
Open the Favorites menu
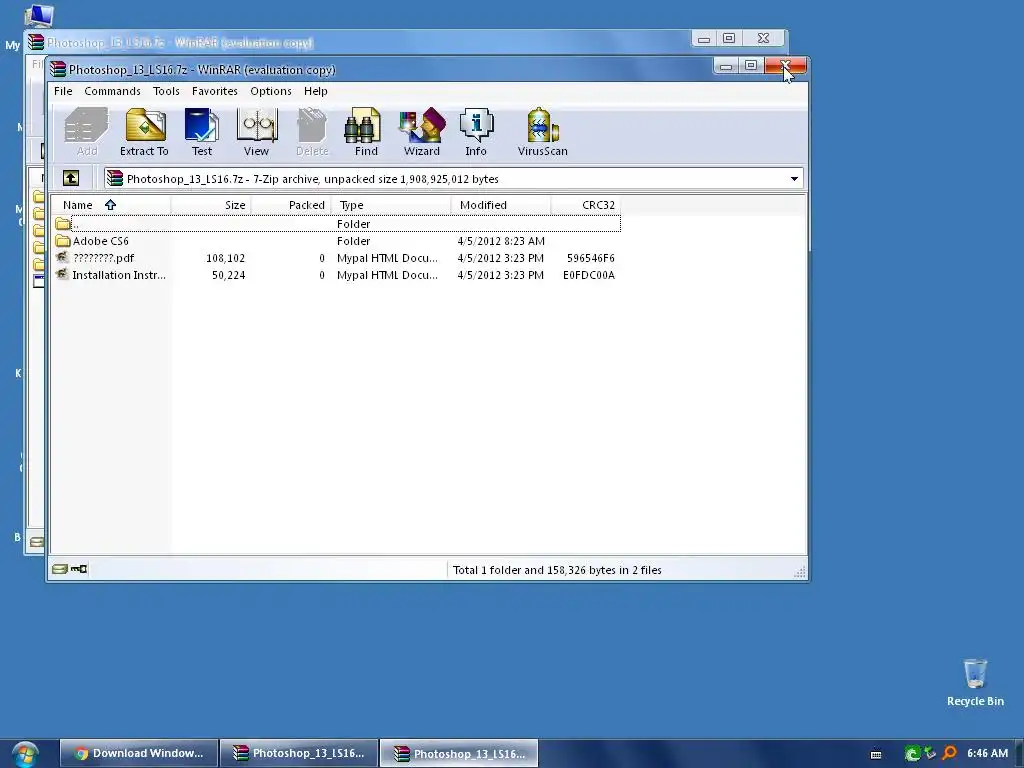215,91
